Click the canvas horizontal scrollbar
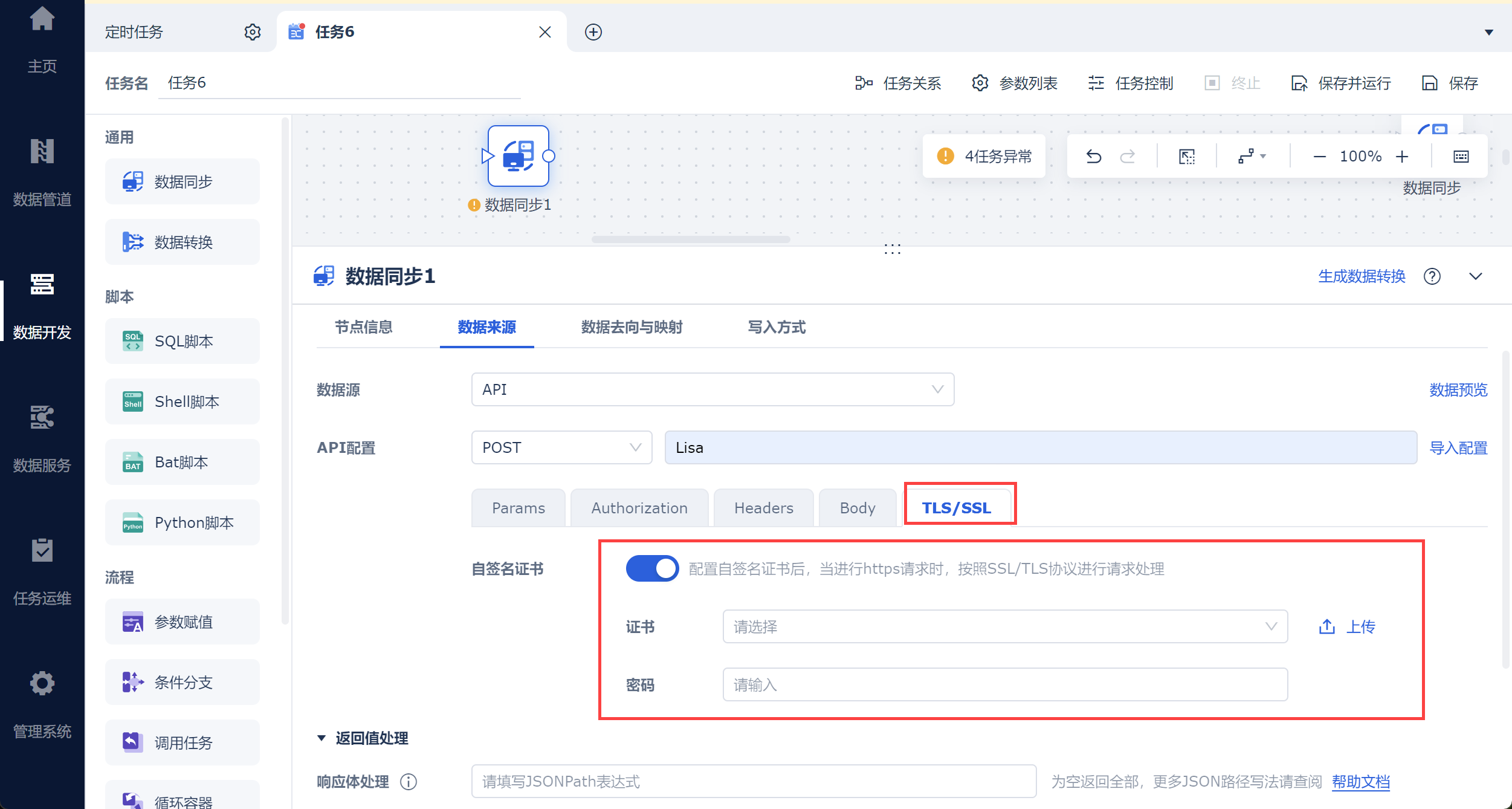This screenshot has height=809, width=1512. point(690,239)
